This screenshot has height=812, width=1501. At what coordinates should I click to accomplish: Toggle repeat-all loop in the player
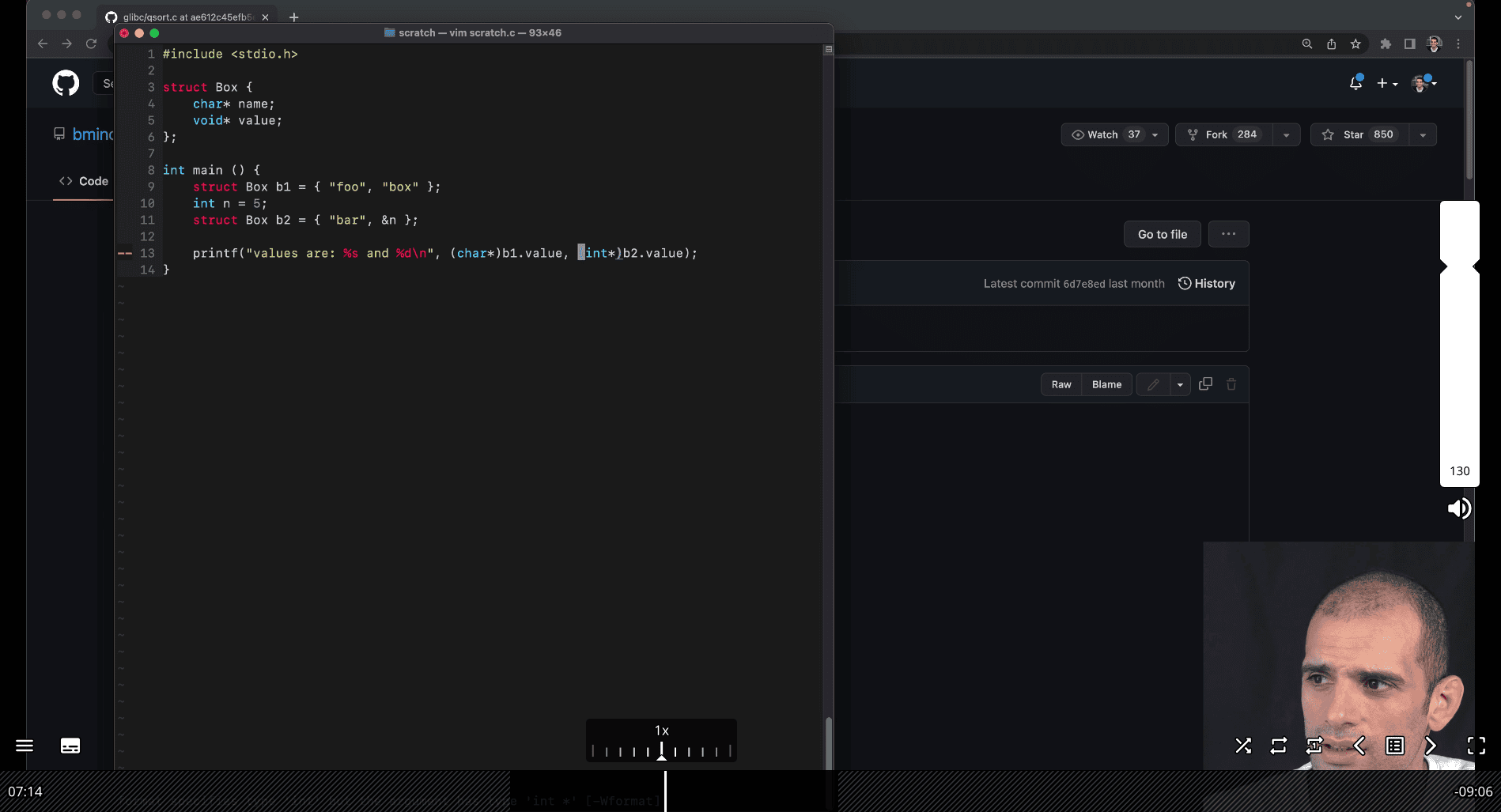coord(1279,746)
